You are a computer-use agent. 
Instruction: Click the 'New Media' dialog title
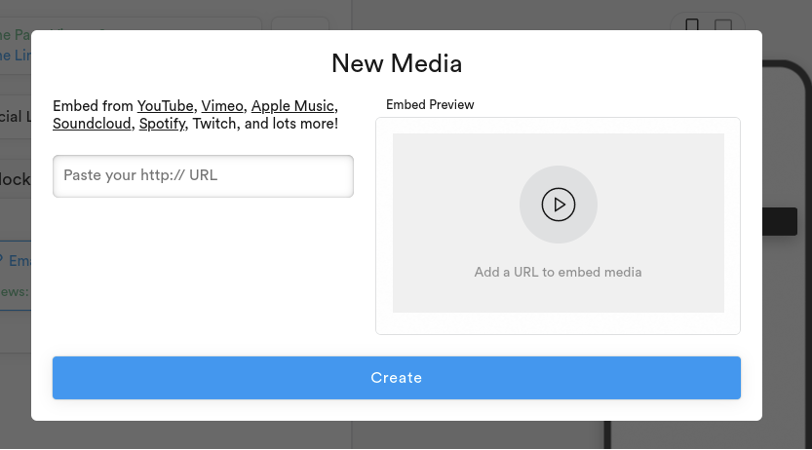click(x=396, y=64)
